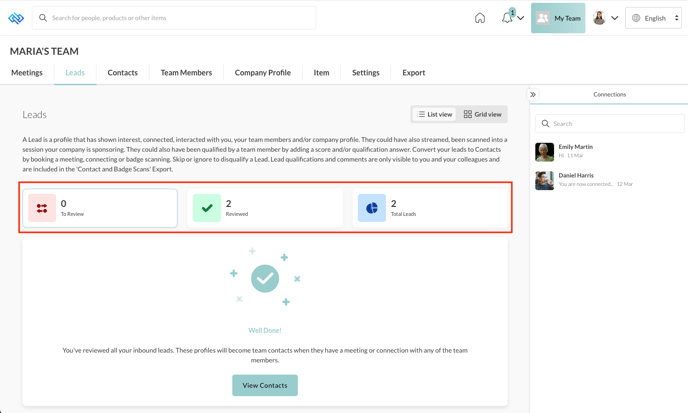Screen dimensions: 688x413
Task: Click the My Team button
Action: (x=558, y=18)
